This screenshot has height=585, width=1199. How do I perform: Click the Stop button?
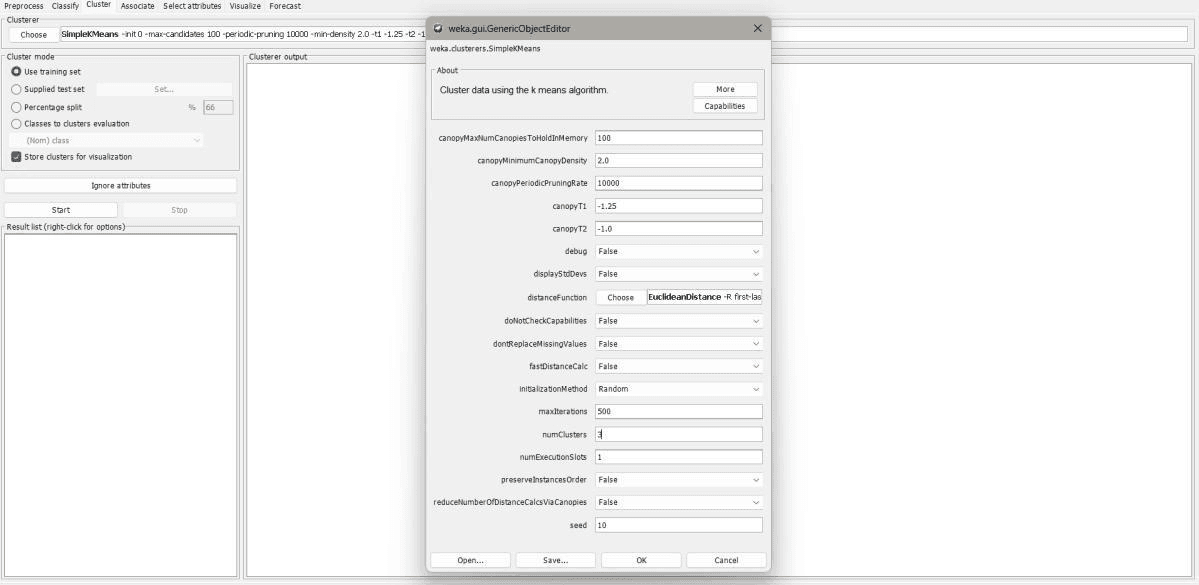click(x=180, y=210)
